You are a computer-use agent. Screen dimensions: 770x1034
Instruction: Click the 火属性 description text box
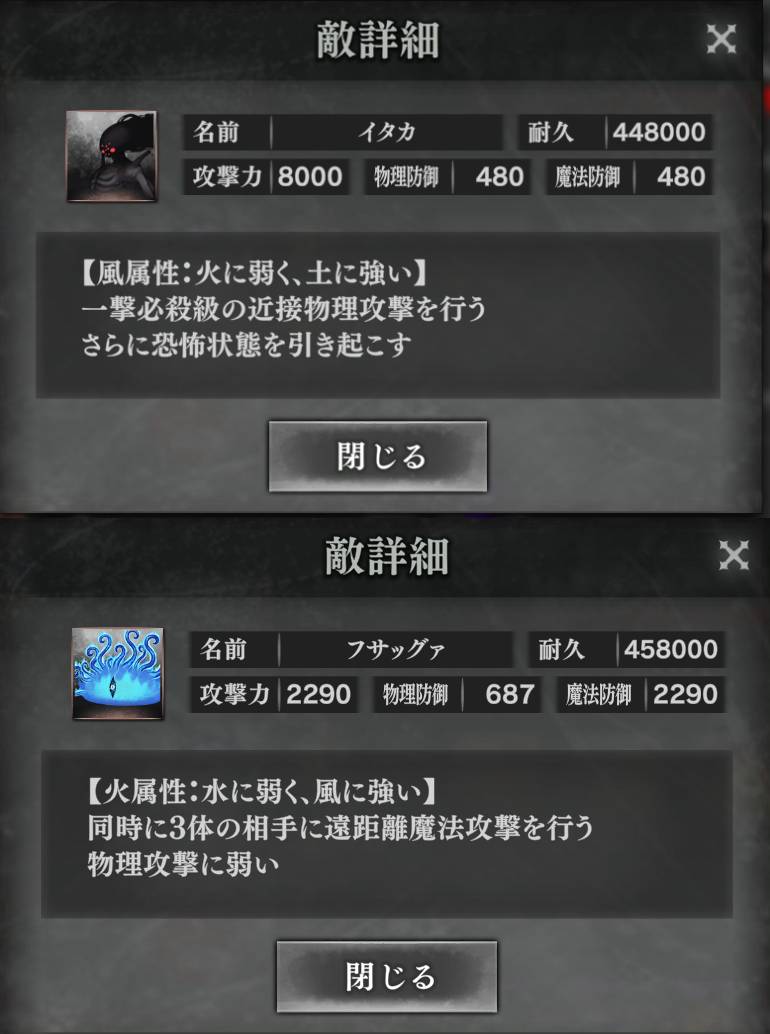click(x=387, y=834)
